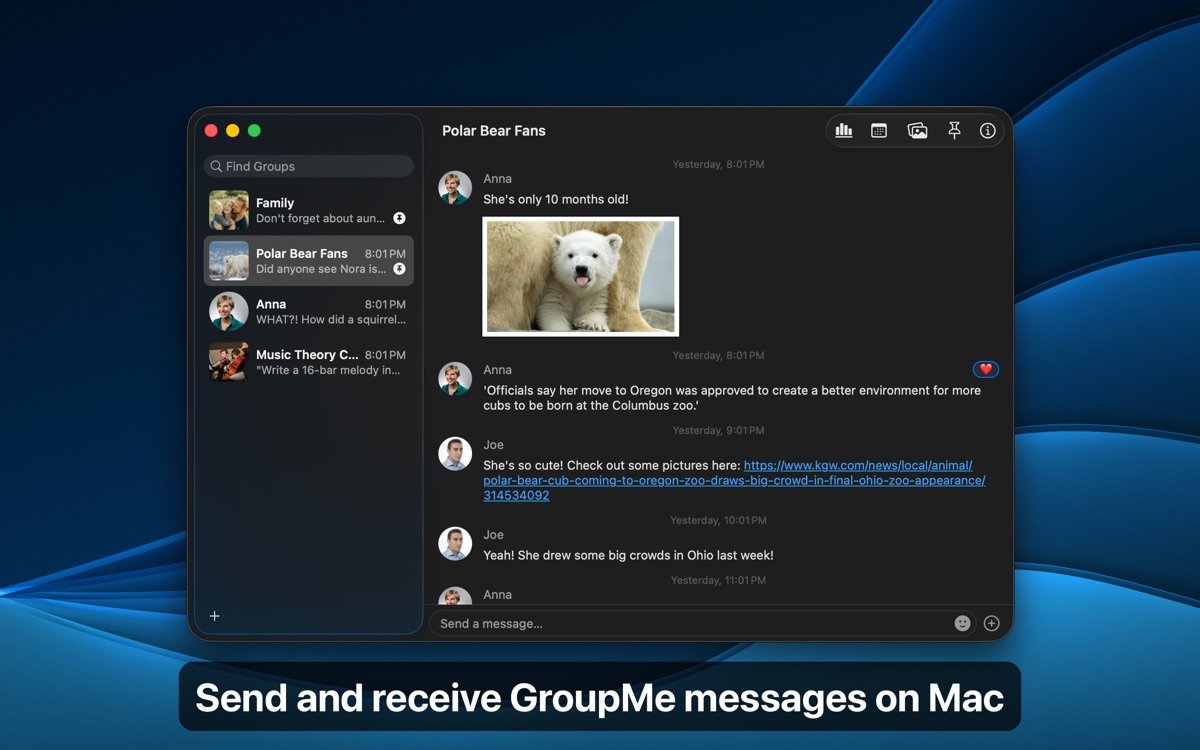This screenshot has width=1200, height=750.
Task: Toggle the heart reaction on Anna's message
Action: (x=986, y=369)
